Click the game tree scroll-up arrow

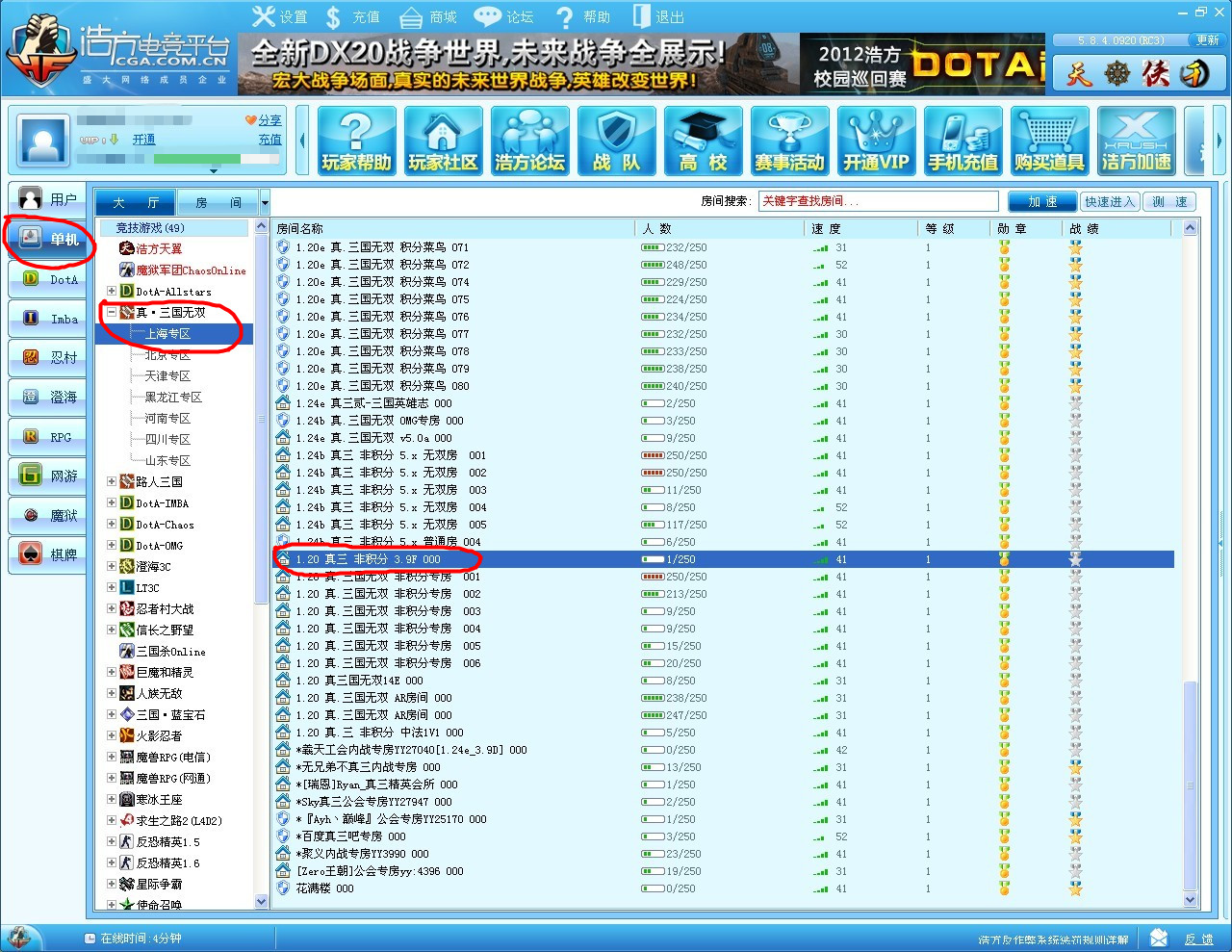click(261, 226)
